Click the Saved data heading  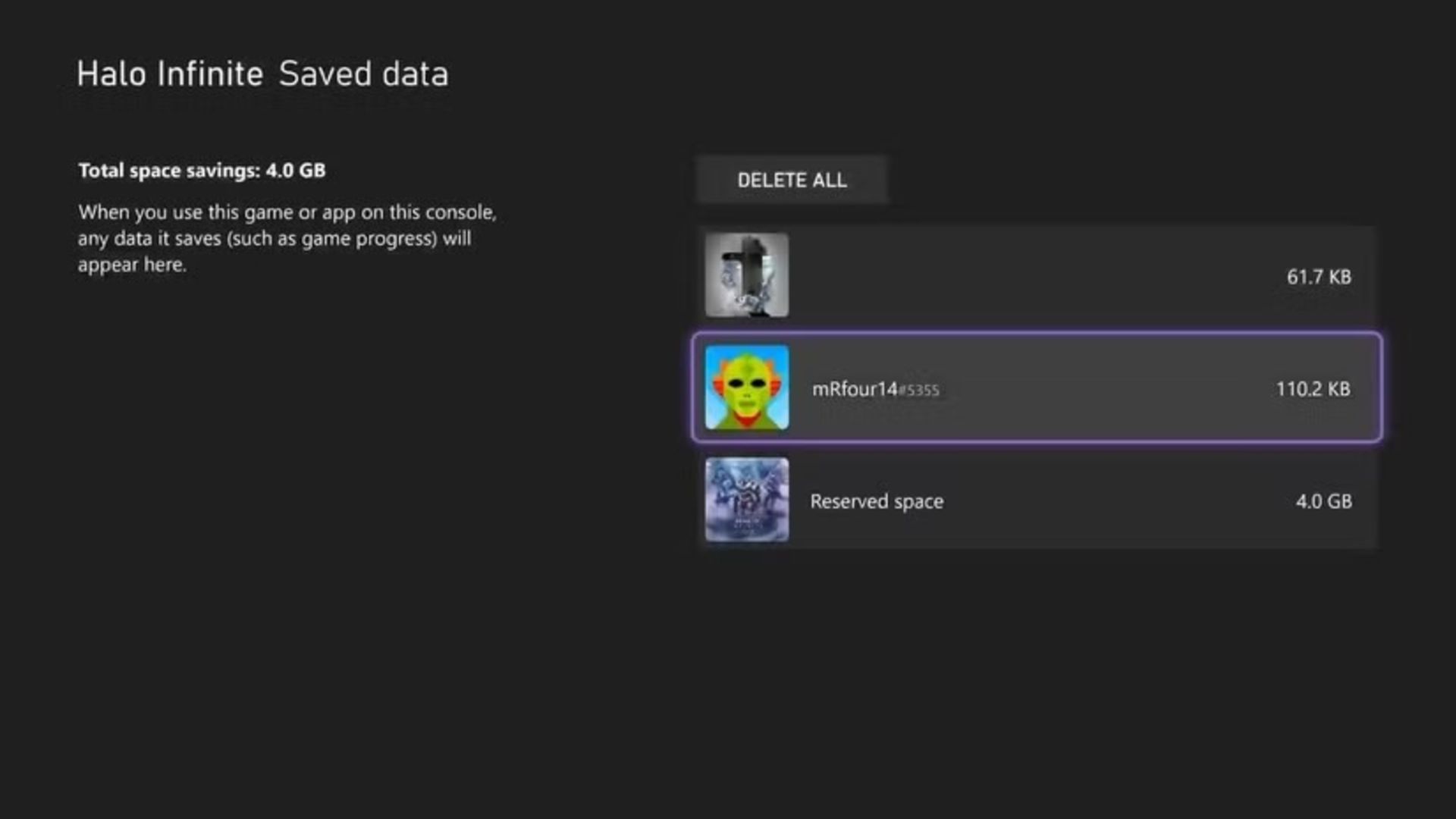click(x=363, y=74)
